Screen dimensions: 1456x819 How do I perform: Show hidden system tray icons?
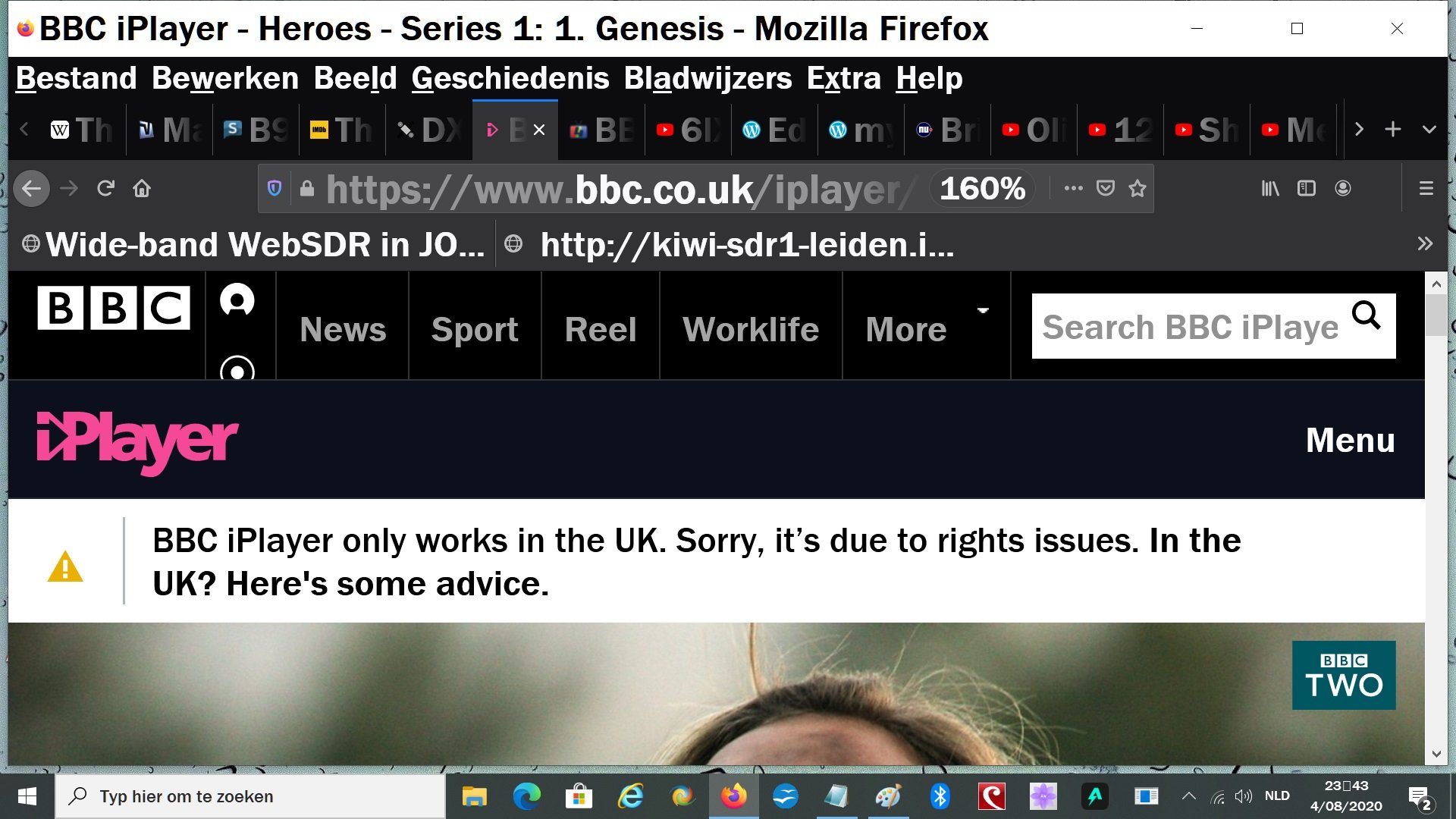[1189, 796]
